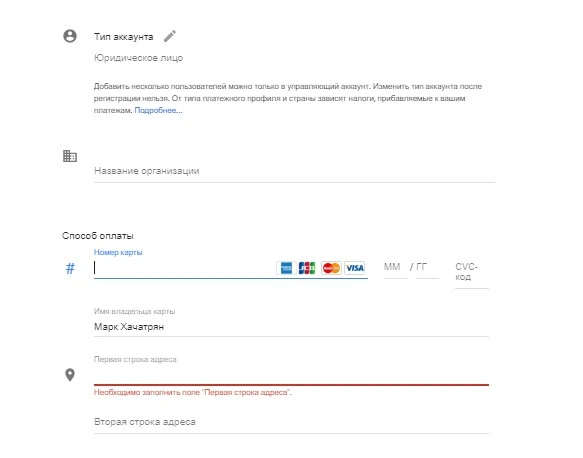
Task: Click the address location pin icon
Action: coord(70,375)
